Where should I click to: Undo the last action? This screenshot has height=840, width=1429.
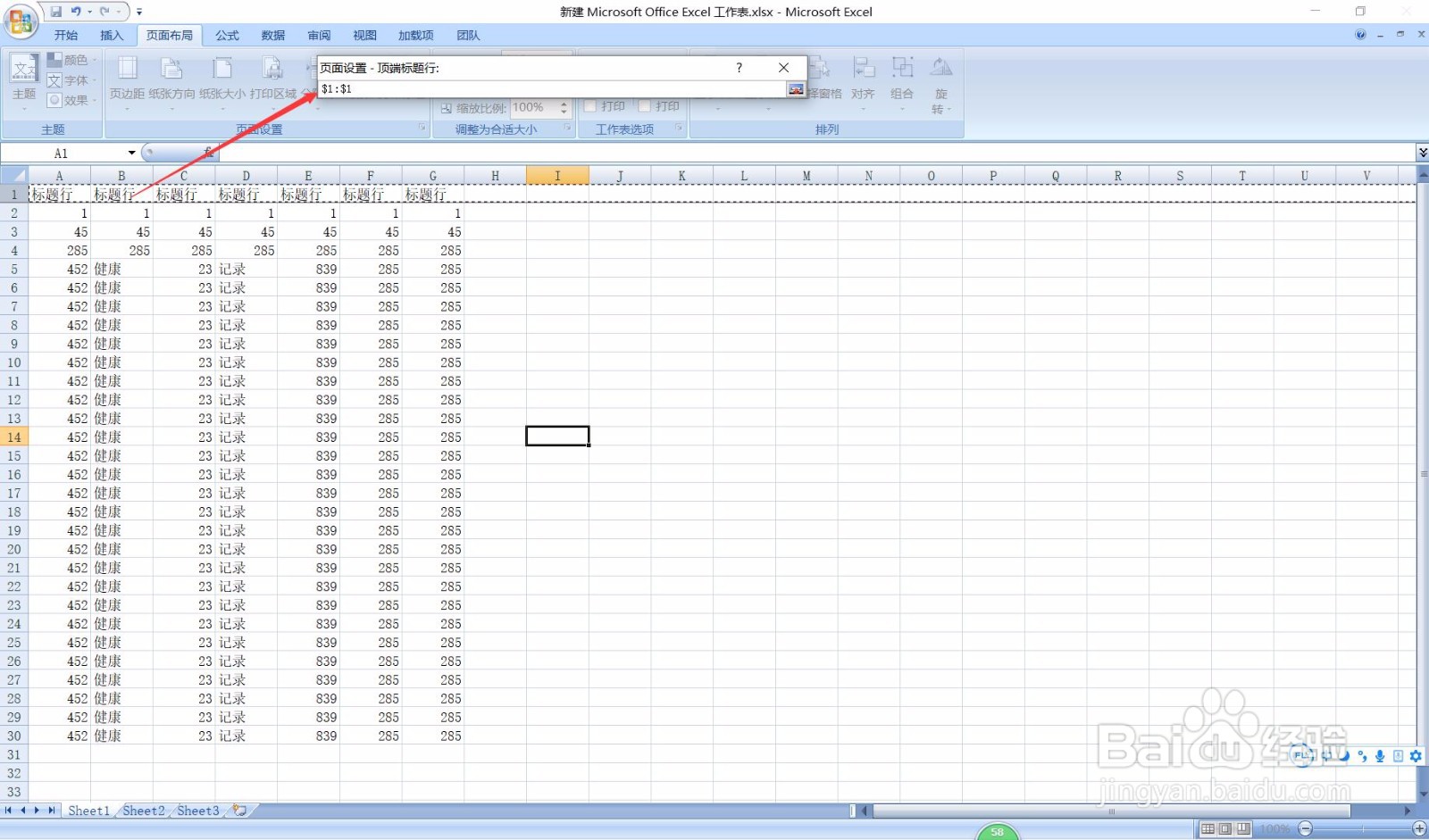coord(76,12)
